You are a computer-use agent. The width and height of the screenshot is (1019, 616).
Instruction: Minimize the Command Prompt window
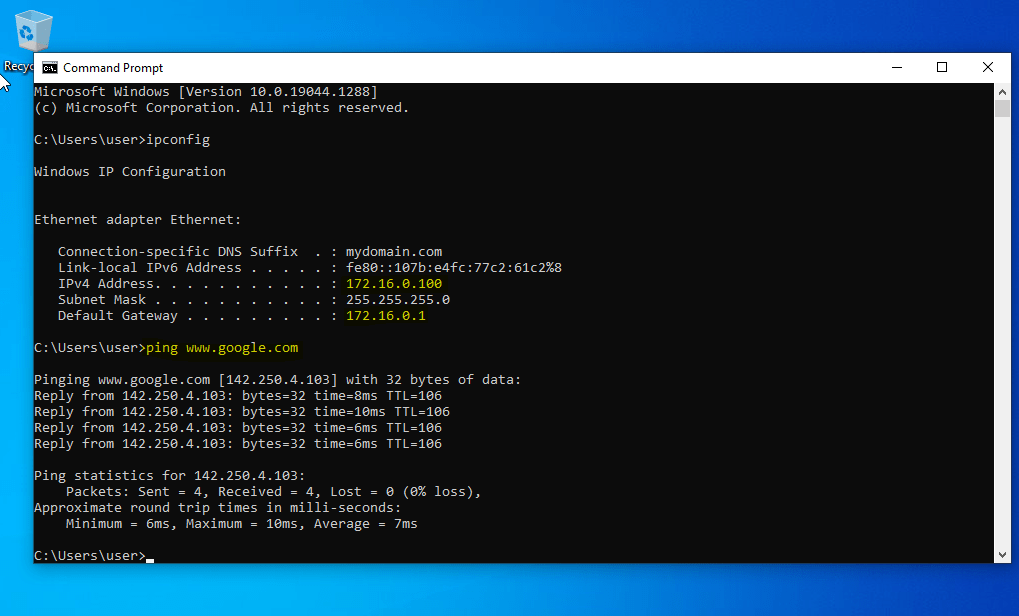[x=896, y=68]
